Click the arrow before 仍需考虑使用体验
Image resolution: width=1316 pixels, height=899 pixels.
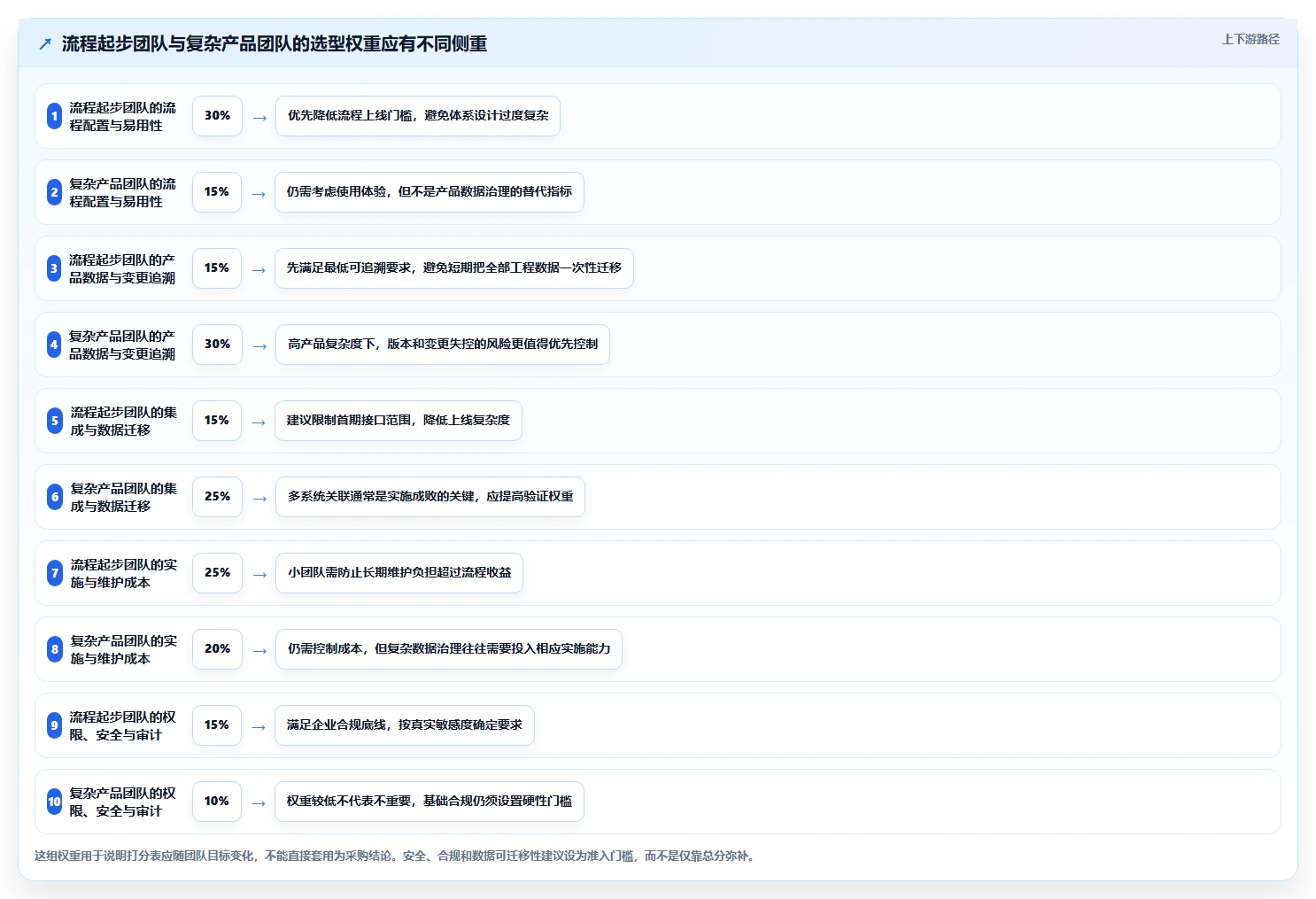(259, 193)
